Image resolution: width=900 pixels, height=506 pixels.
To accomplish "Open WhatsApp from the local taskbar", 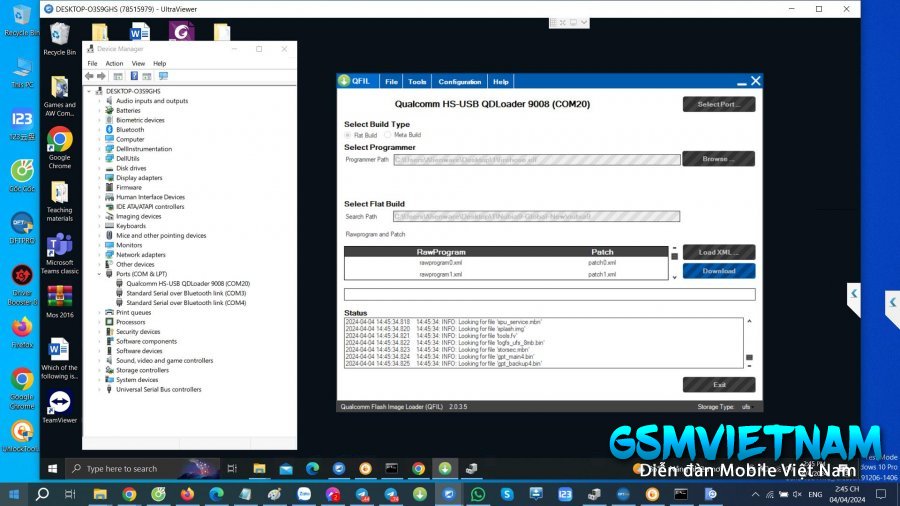I will point(478,494).
